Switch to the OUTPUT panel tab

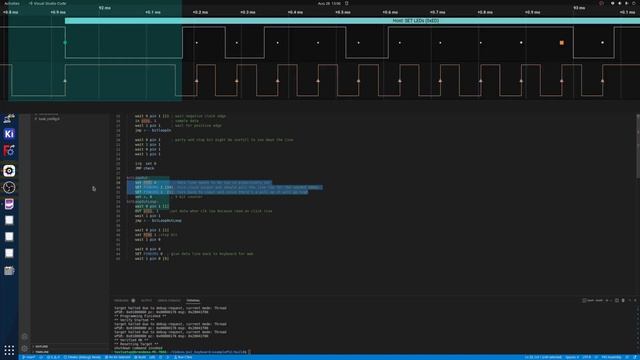(146, 300)
